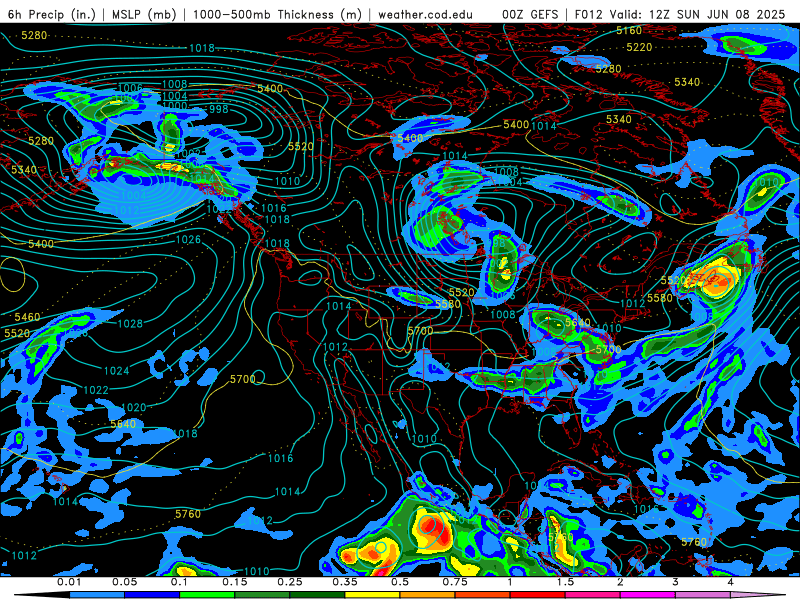The image size is (800, 600).
Task: Click the '1024' isobar label
Action: (x=116, y=371)
